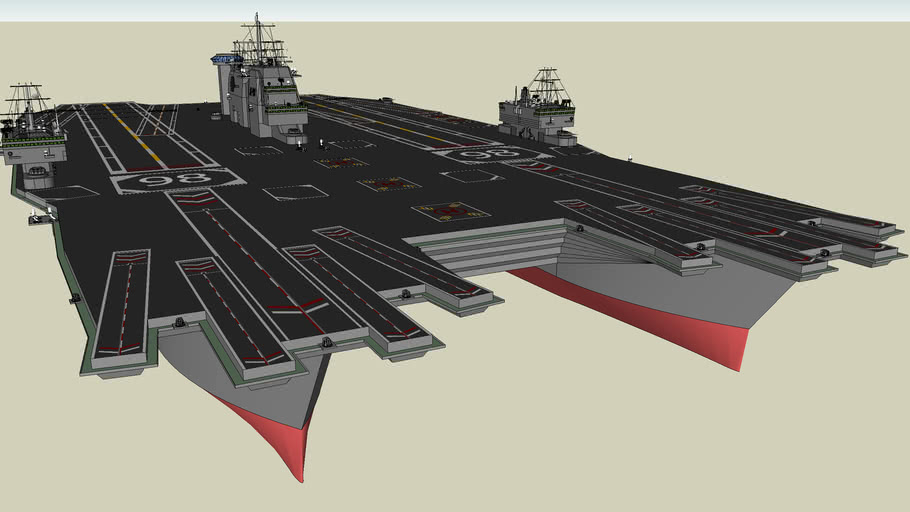The image size is (910, 512).
Task: Select the central island superstructure tower
Action: (260, 95)
